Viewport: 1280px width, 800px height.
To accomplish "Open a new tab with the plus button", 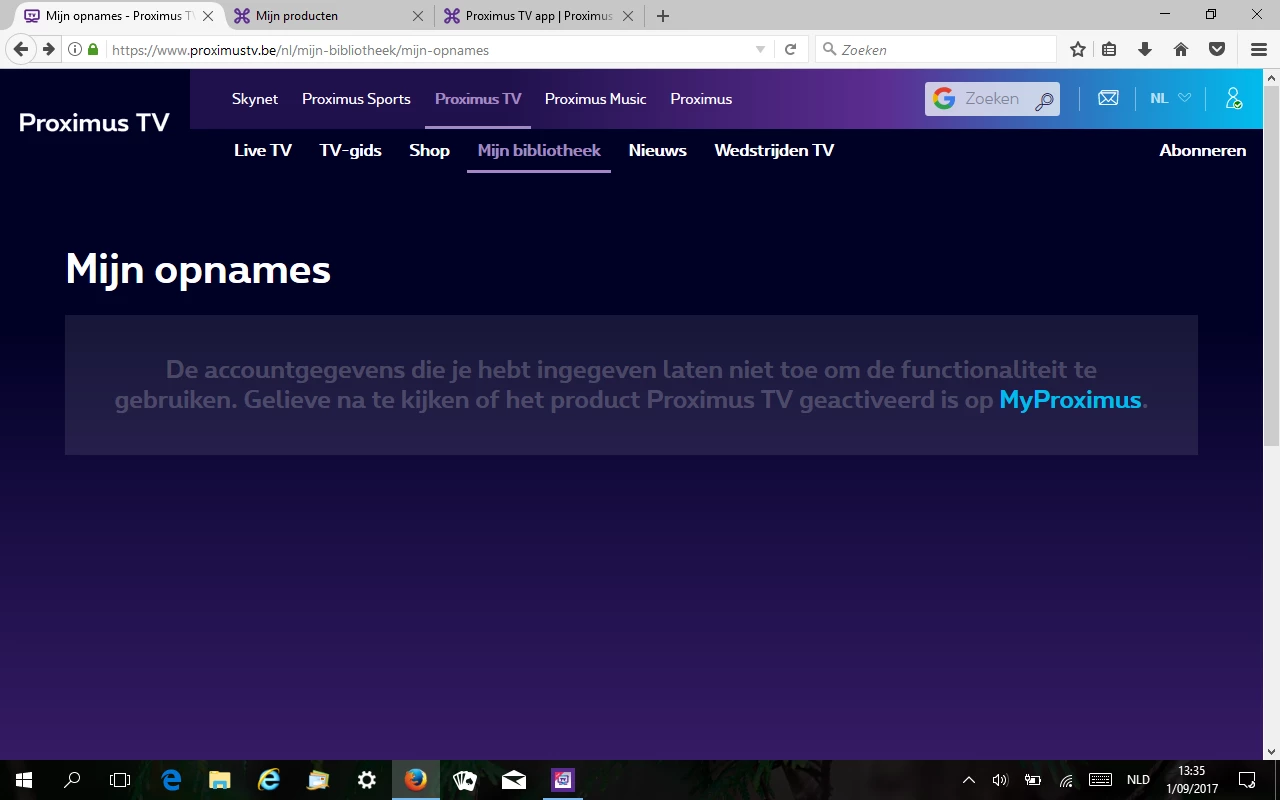I will coord(663,16).
